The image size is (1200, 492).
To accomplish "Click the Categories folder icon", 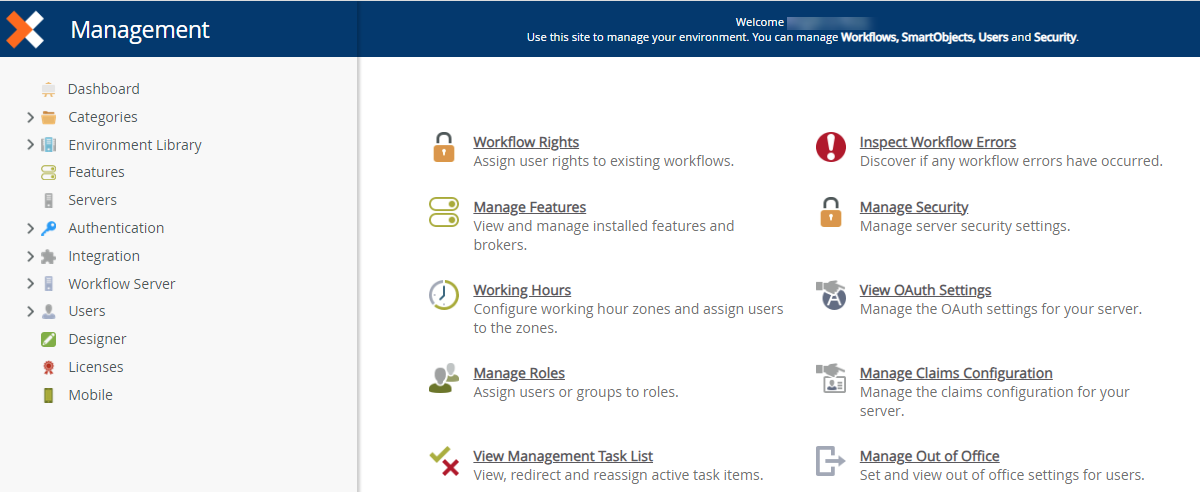I will click(x=49, y=117).
